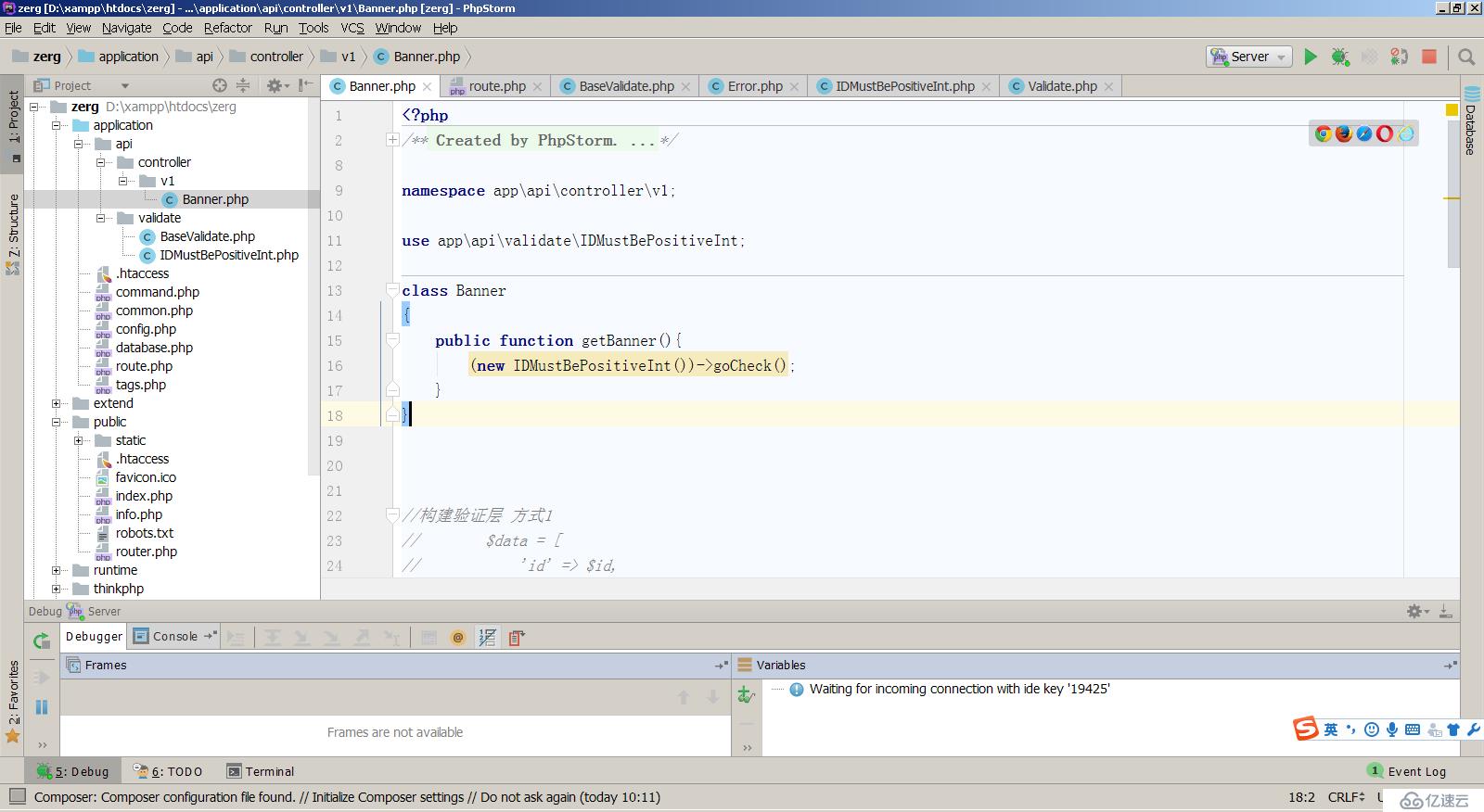Stop the running process with red square

click(1429, 57)
